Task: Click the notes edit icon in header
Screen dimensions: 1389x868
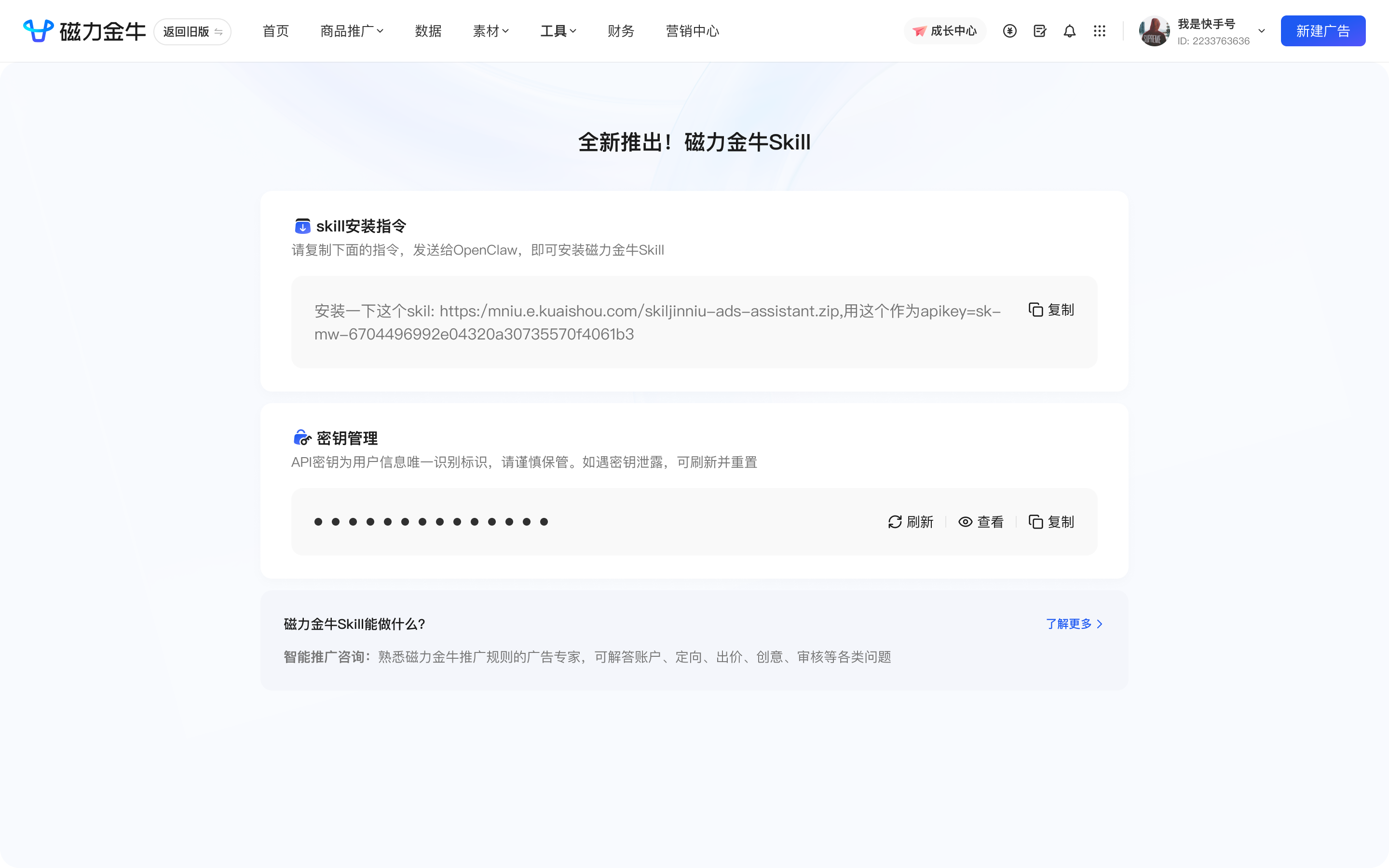Action: (1039, 31)
